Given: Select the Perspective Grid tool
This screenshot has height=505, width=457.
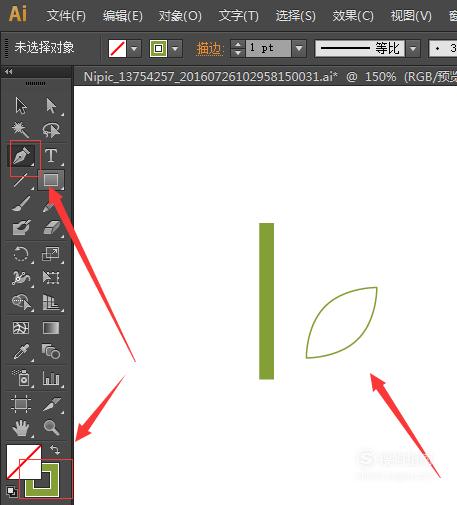Looking at the screenshot, I should tap(51, 302).
